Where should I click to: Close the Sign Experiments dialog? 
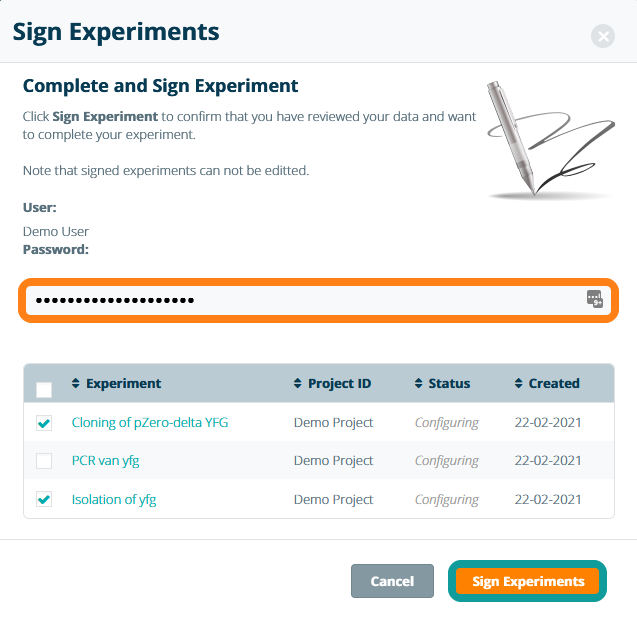click(602, 37)
